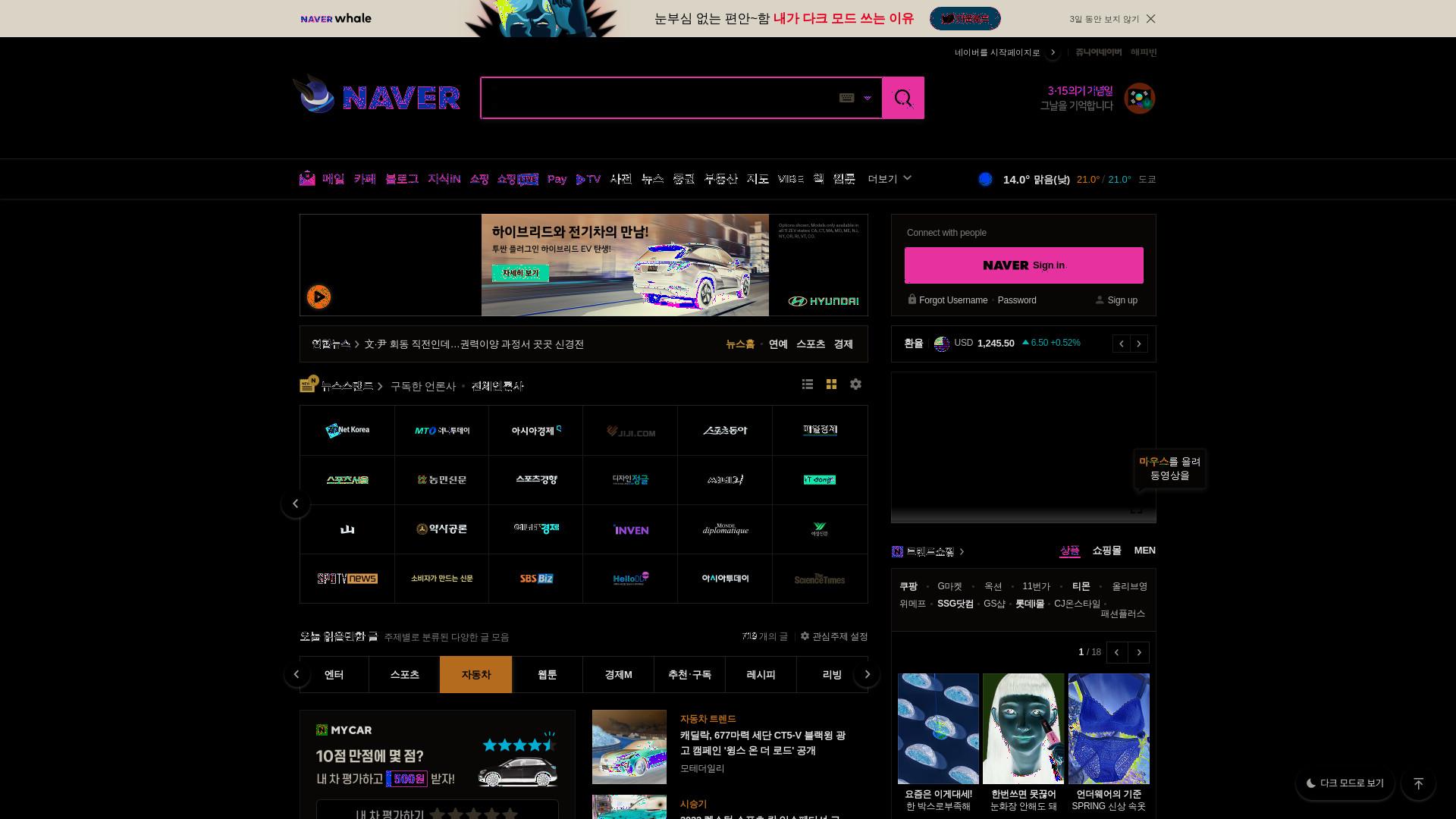Open the Password recovery link

pos(1017,300)
